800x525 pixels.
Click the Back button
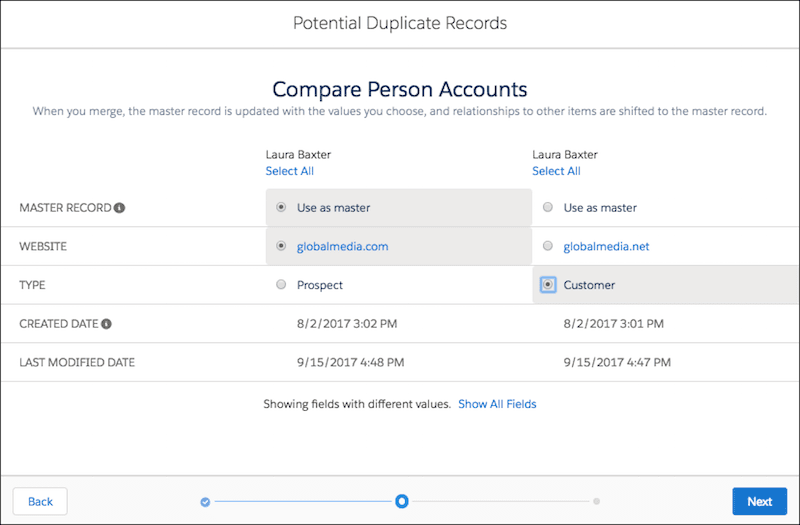click(x=40, y=502)
